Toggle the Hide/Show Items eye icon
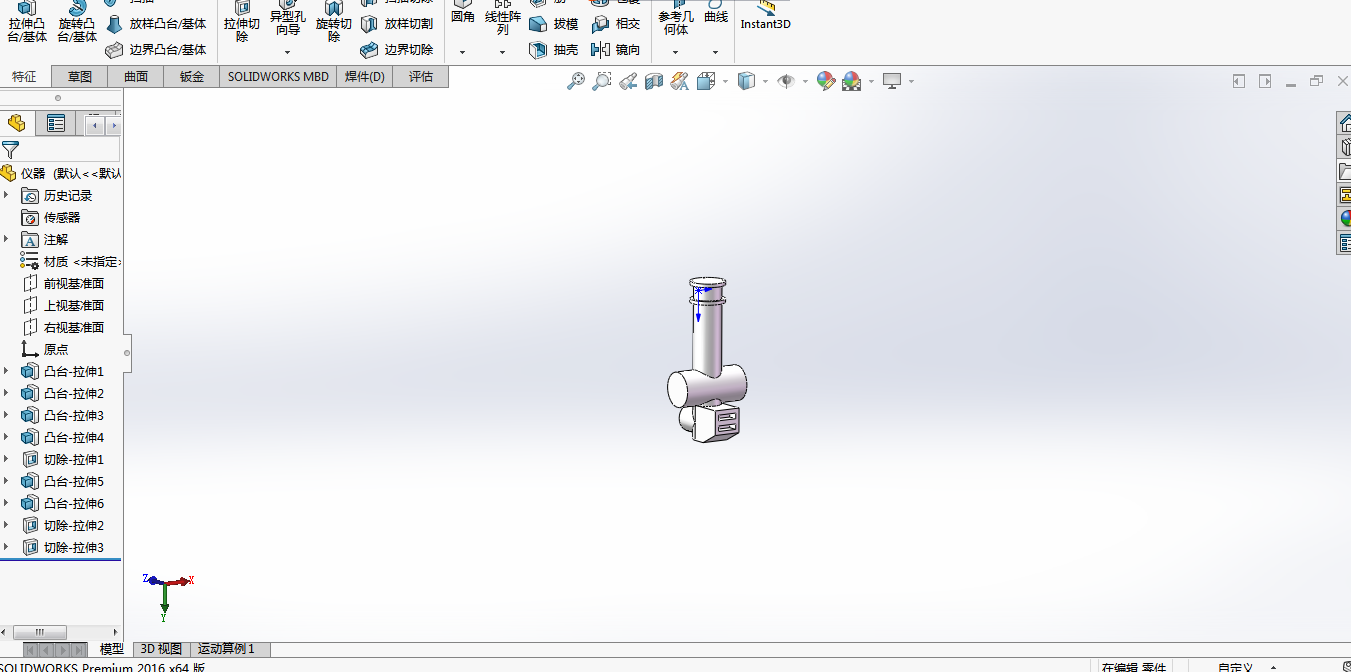The height and width of the screenshot is (672, 1351). click(786, 81)
